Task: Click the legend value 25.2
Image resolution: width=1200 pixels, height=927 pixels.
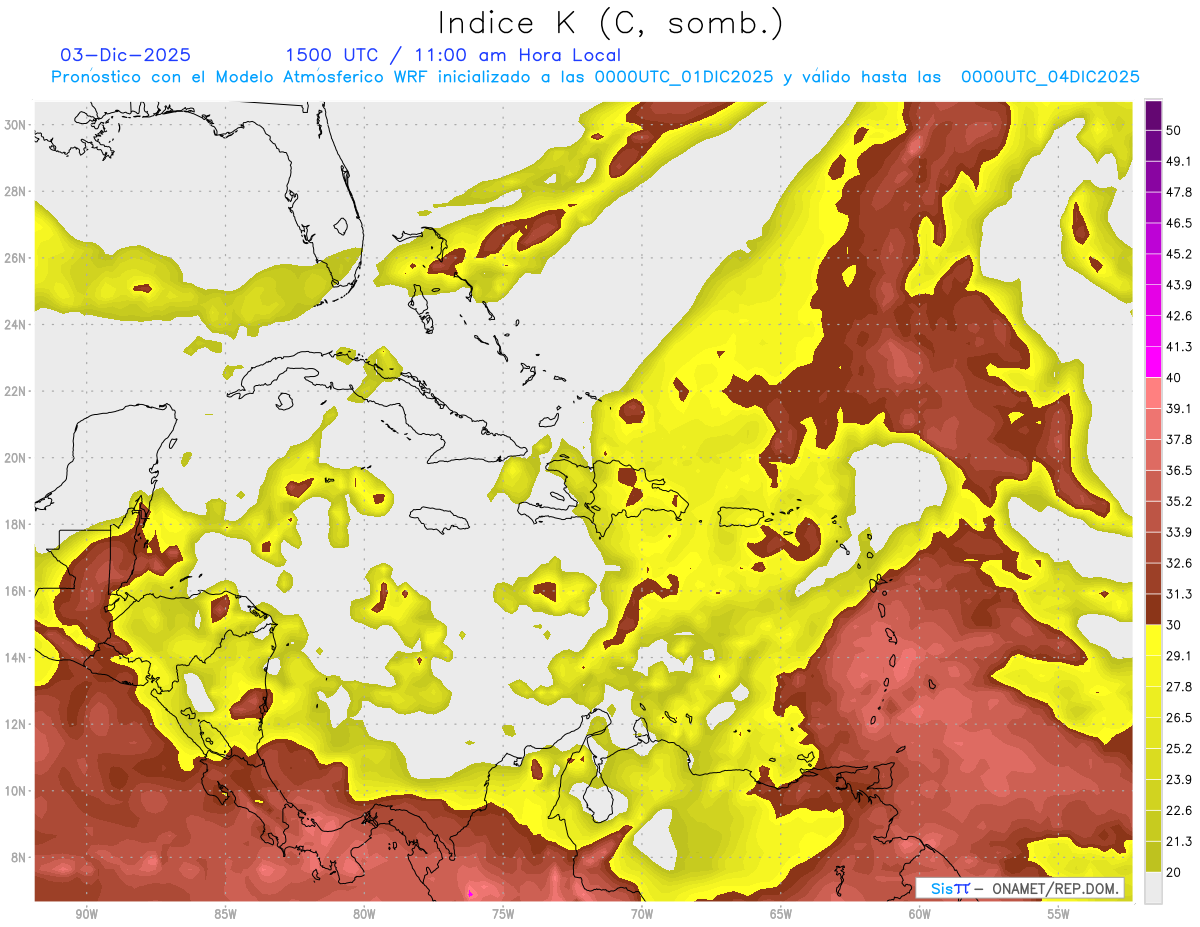Action: coord(1179,748)
